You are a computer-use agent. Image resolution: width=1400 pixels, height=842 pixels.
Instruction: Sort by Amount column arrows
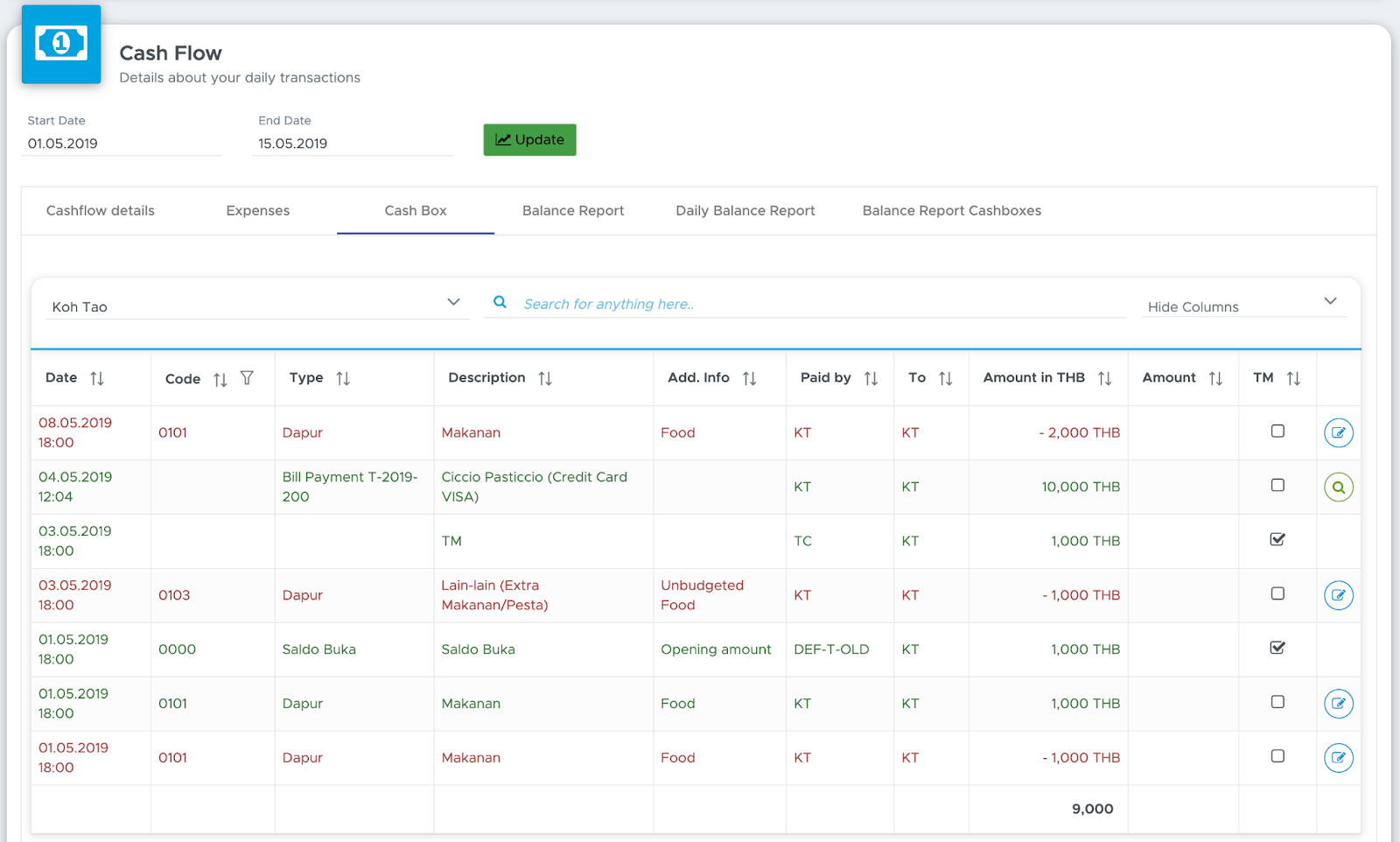[1215, 378]
